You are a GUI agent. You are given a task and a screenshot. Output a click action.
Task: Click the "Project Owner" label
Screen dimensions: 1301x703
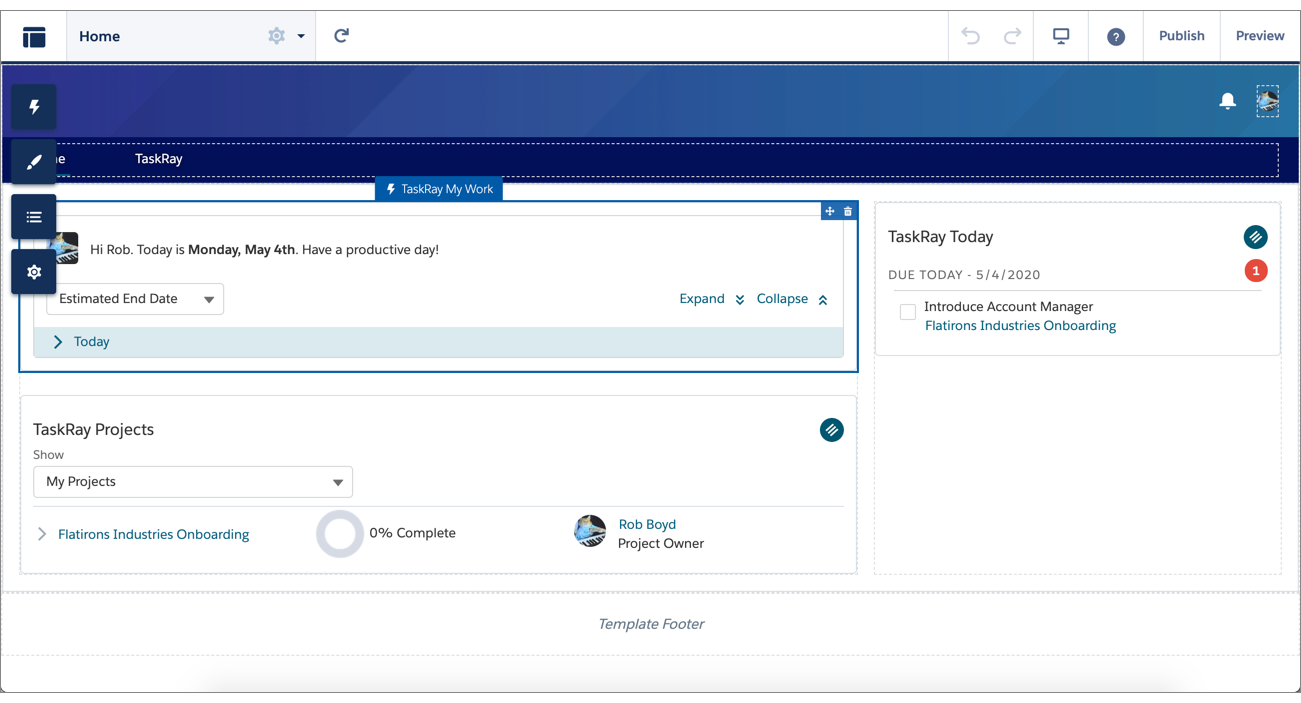(x=661, y=544)
